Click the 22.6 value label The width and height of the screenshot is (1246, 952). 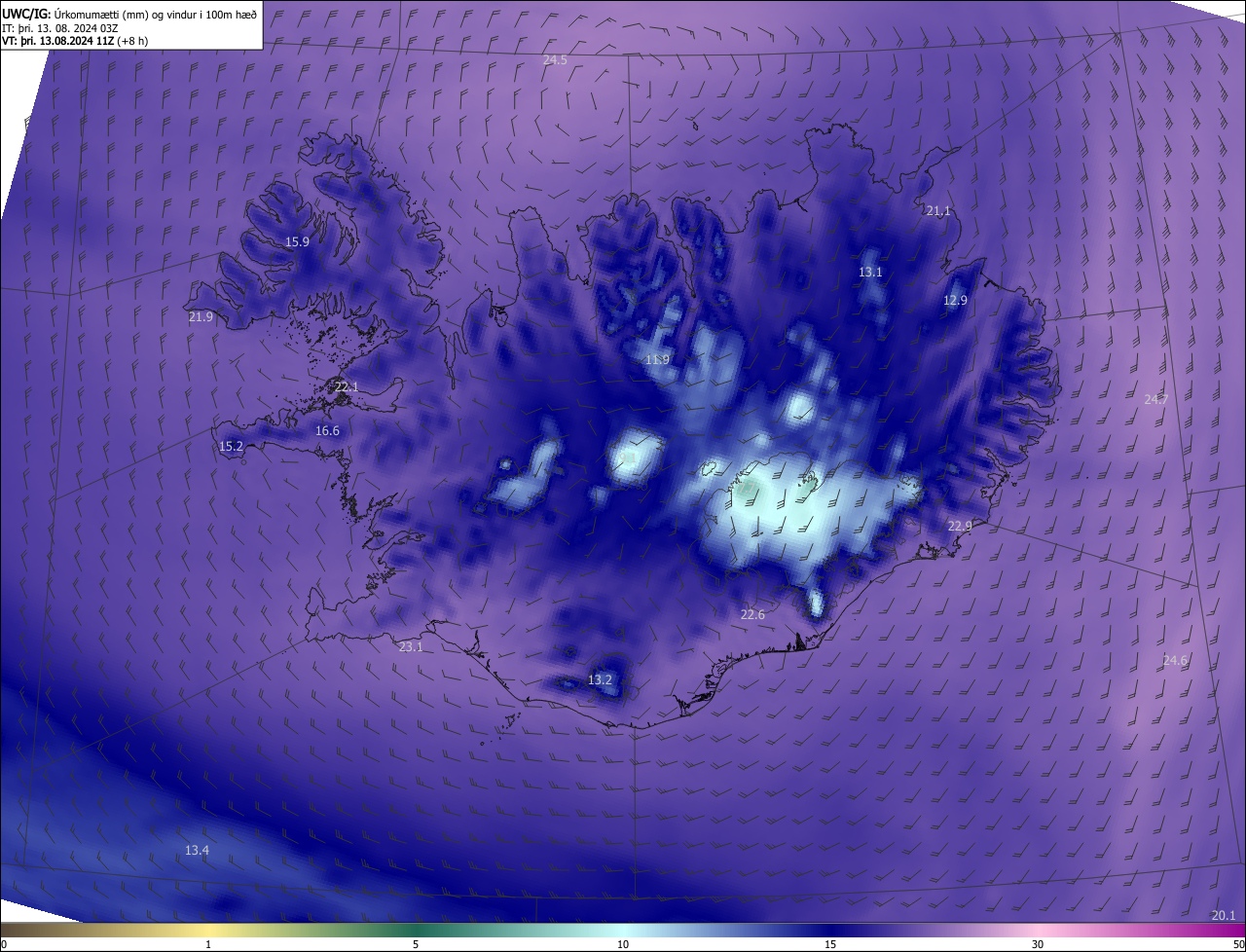pos(752,614)
